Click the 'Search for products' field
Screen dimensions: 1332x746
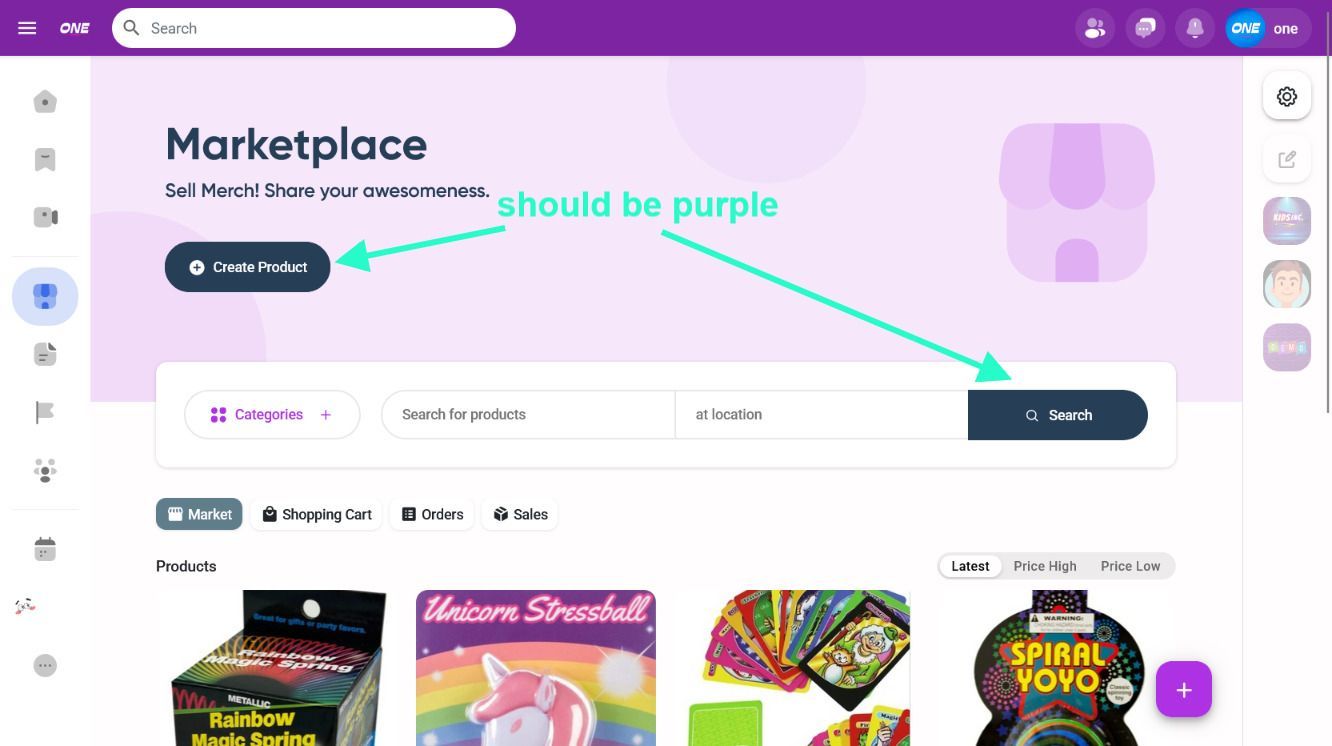click(528, 414)
